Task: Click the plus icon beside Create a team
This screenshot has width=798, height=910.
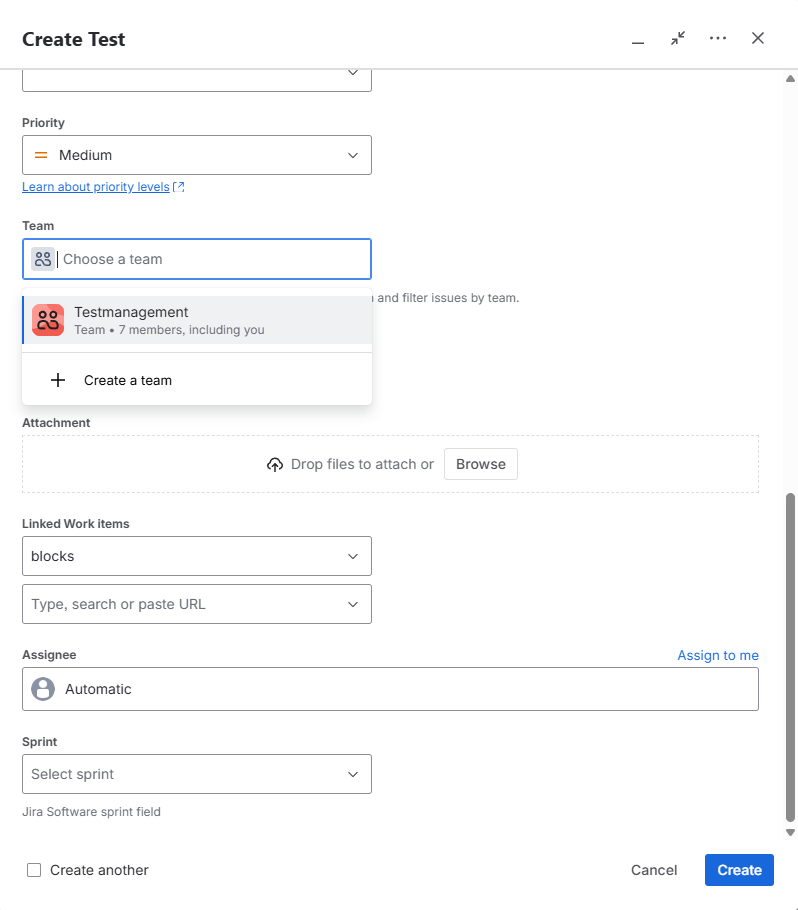Action: pos(58,380)
